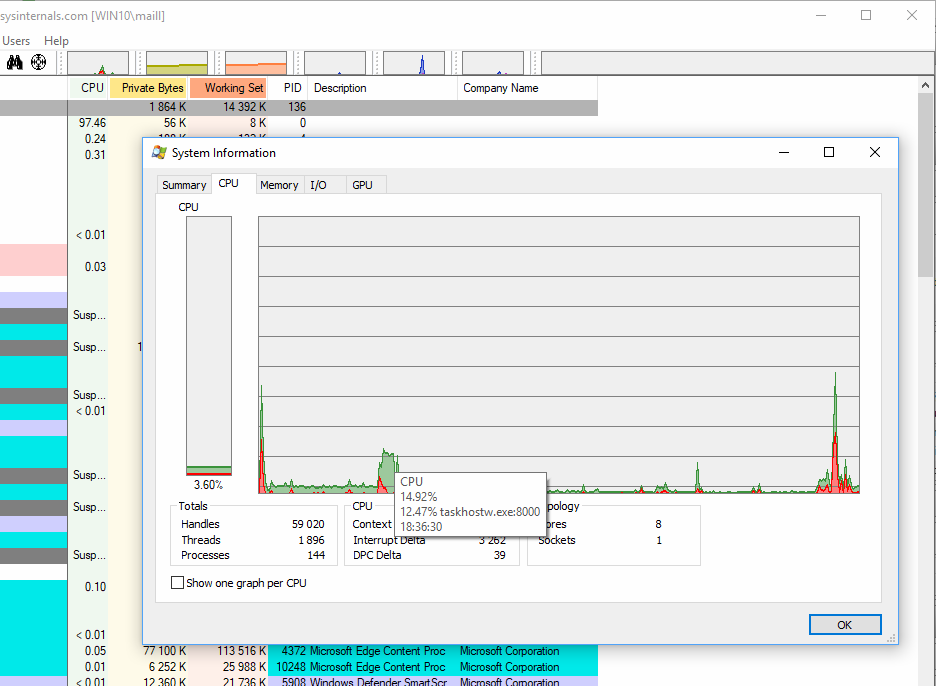Open the Help menu
Viewport: 936px width, 686px height.
click(x=57, y=41)
